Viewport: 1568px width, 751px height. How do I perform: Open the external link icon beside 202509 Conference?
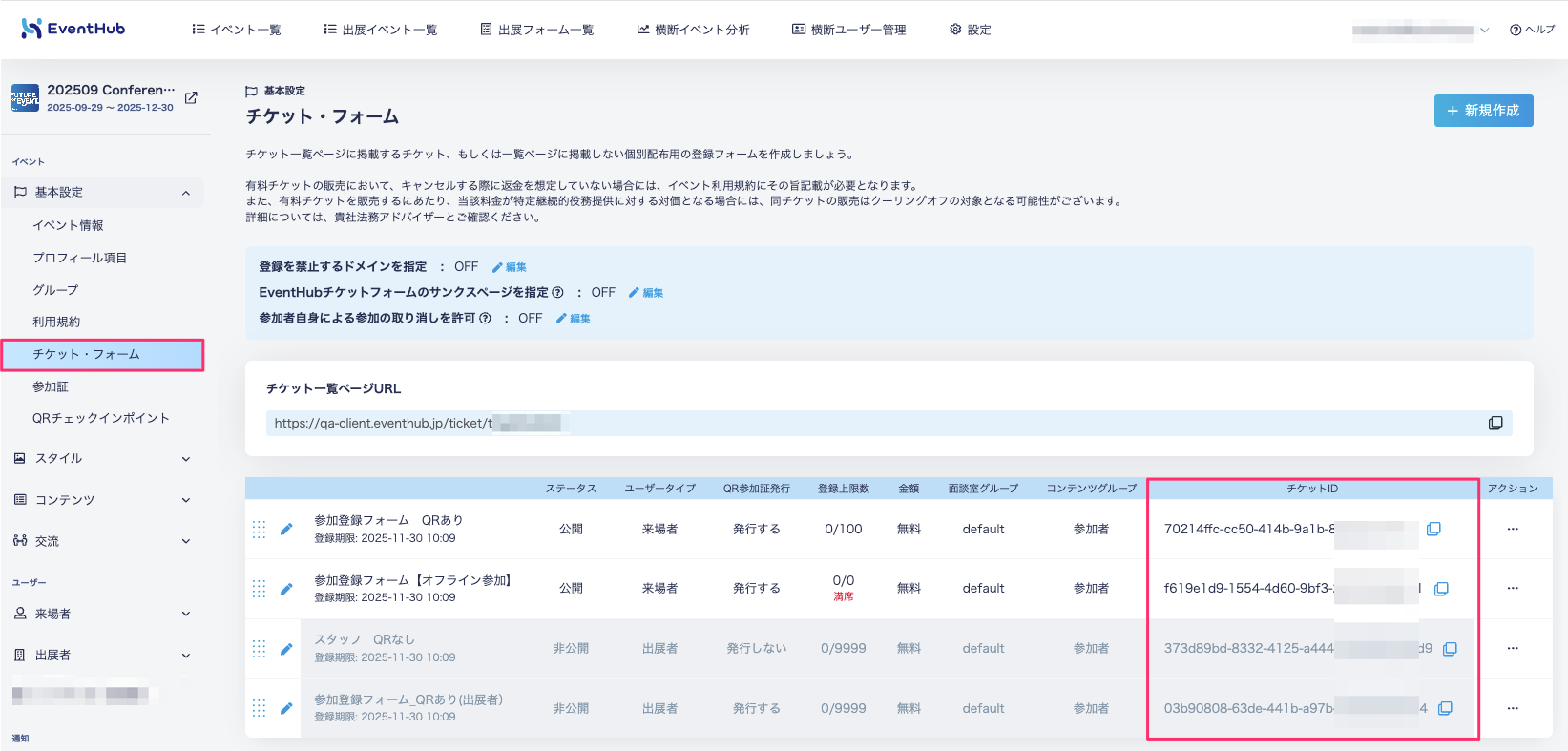[191, 97]
